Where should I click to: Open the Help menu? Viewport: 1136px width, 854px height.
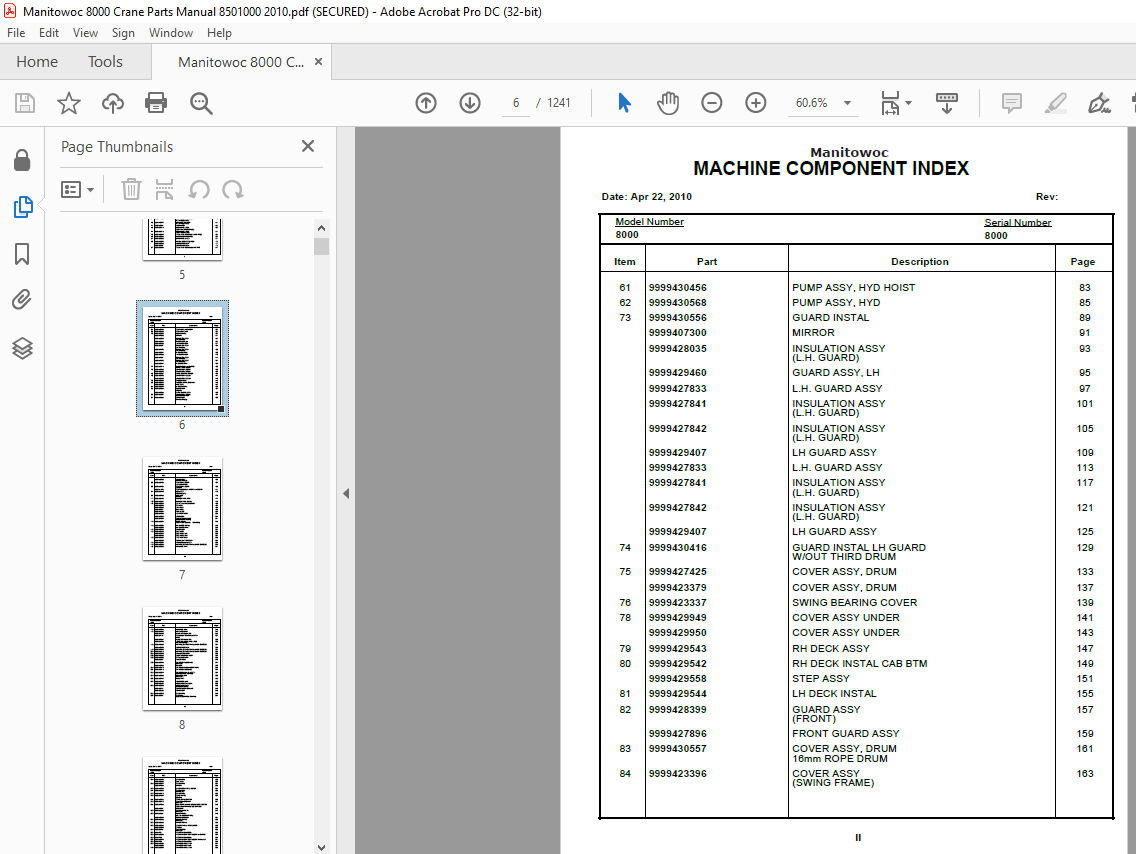[220, 33]
